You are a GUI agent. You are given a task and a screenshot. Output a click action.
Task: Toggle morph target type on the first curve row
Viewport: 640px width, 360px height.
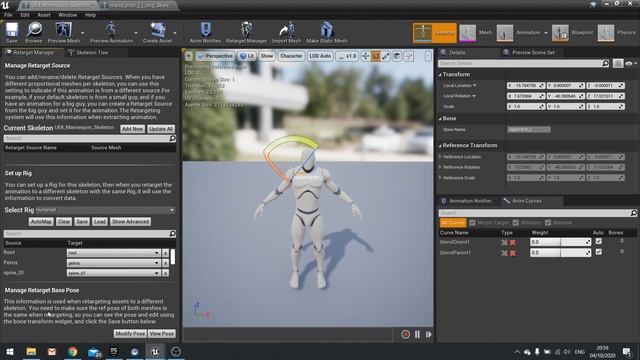tap(504, 242)
